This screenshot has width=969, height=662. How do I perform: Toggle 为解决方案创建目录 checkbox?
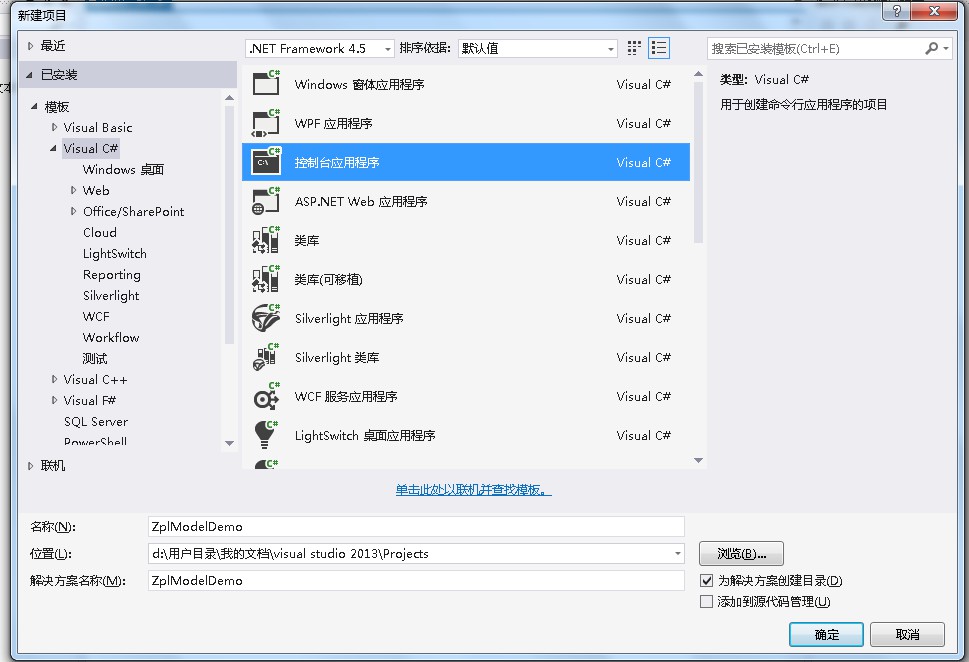tap(706, 580)
